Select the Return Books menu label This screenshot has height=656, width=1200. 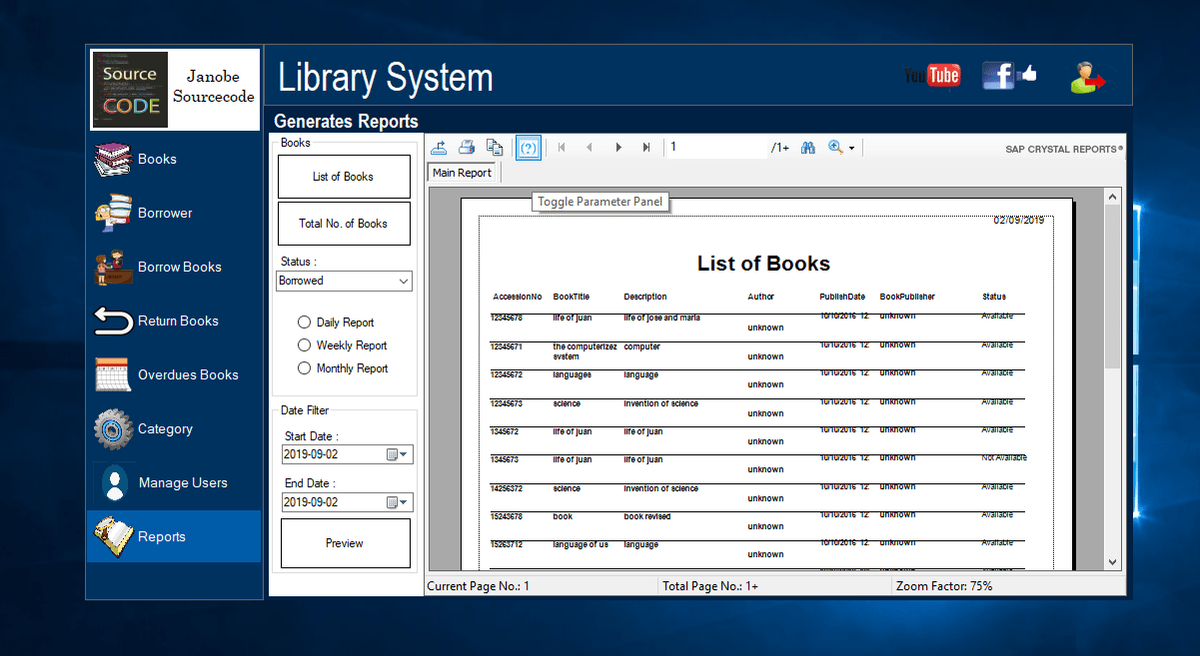(178, 321)
